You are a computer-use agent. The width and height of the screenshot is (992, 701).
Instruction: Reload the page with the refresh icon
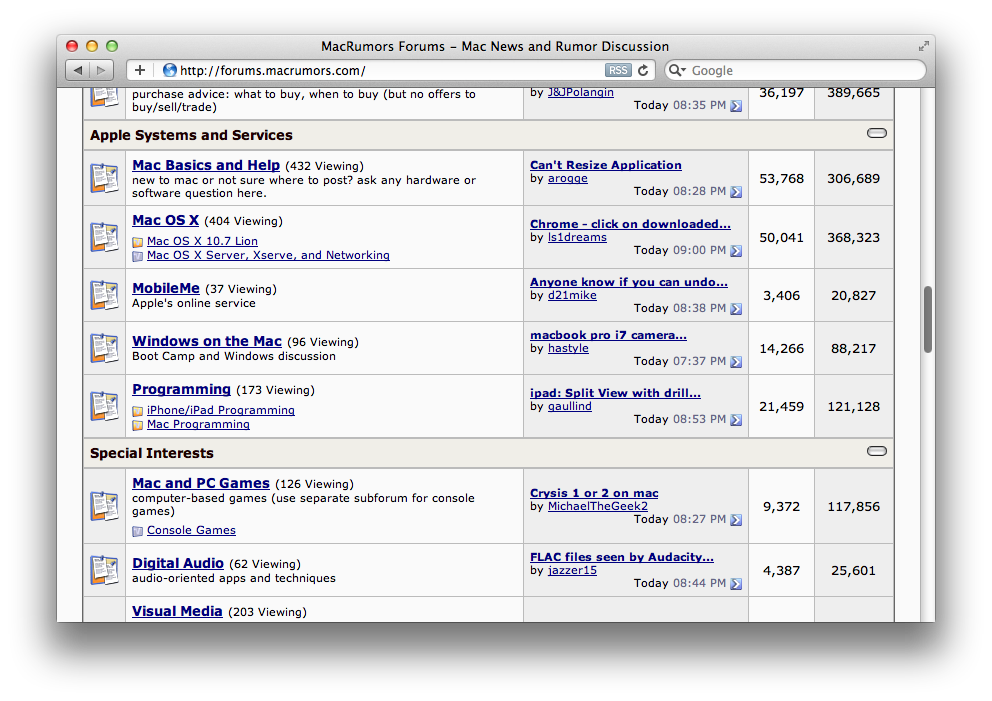click(643, 70)
